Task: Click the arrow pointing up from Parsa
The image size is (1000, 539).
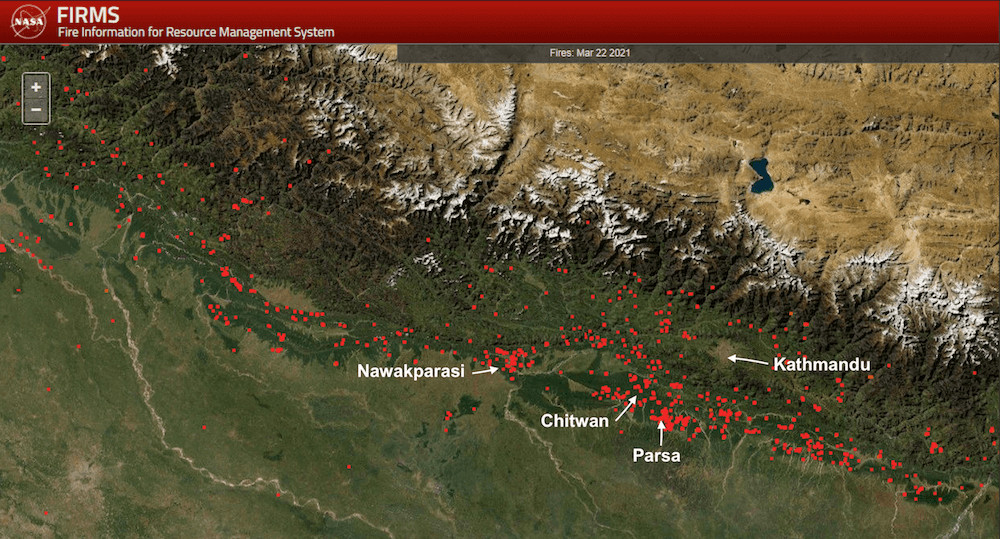Action: (x=660, y=431)
